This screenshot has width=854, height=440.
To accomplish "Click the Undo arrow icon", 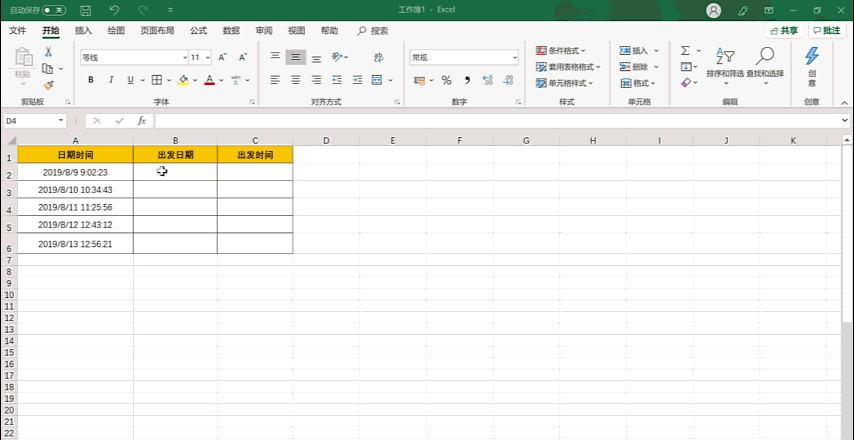I will pos(114,10).
